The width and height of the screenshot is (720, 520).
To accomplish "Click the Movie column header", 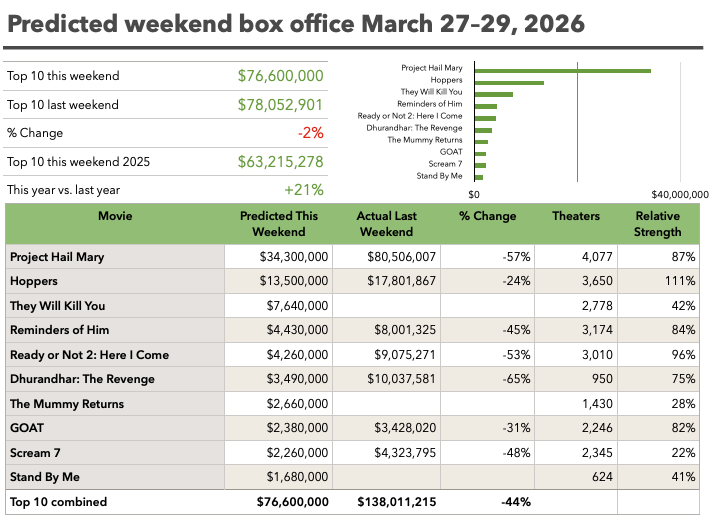I will coord(115,216).
